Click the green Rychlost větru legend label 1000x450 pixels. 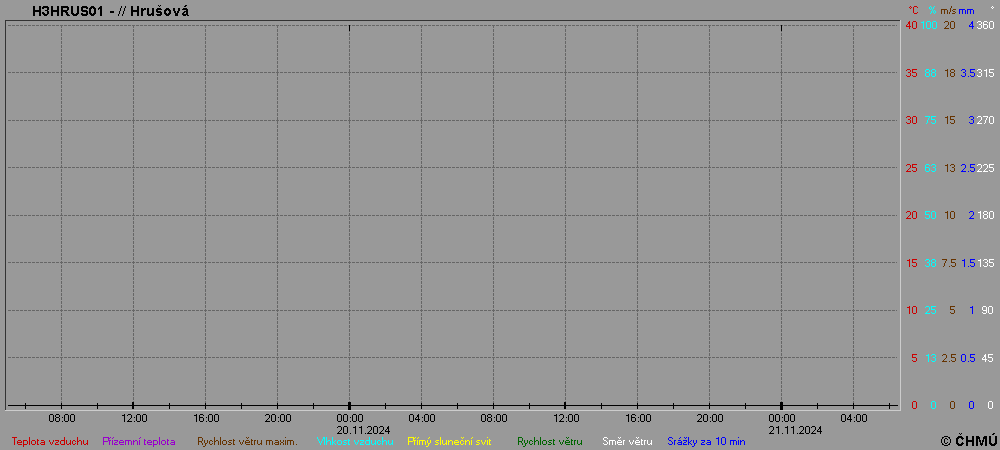[549, 441]
